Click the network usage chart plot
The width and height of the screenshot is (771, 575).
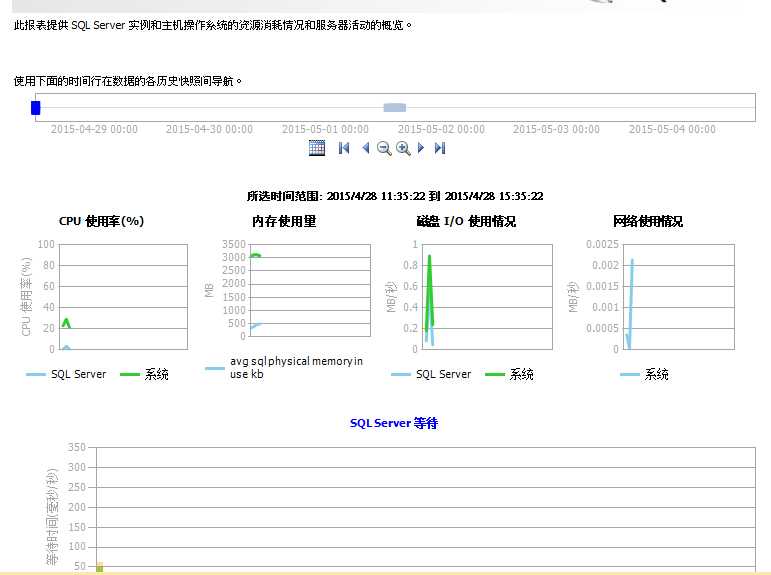(x=679, y=297)
